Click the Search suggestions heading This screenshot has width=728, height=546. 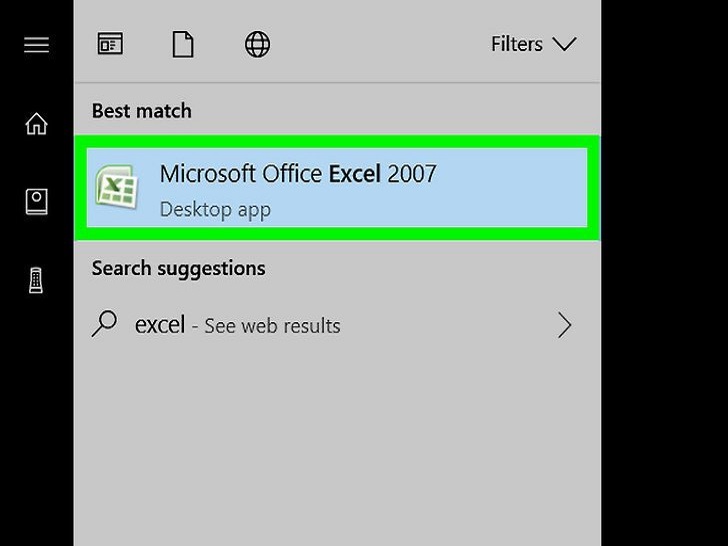[x=178, y=268]
